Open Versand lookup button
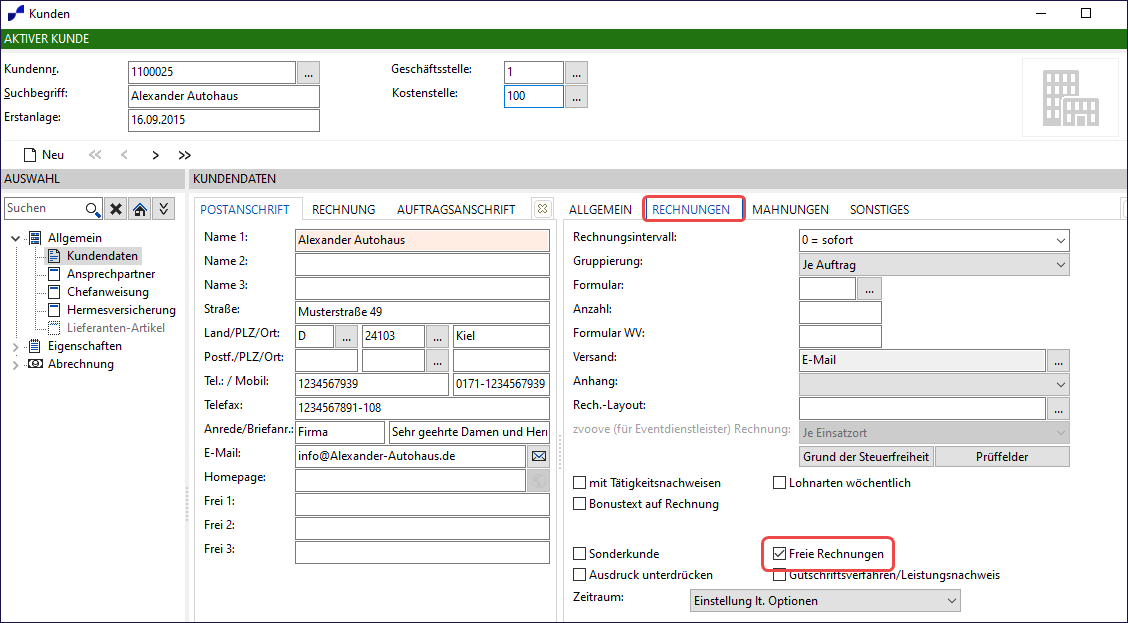 (x=1058, y=360)
